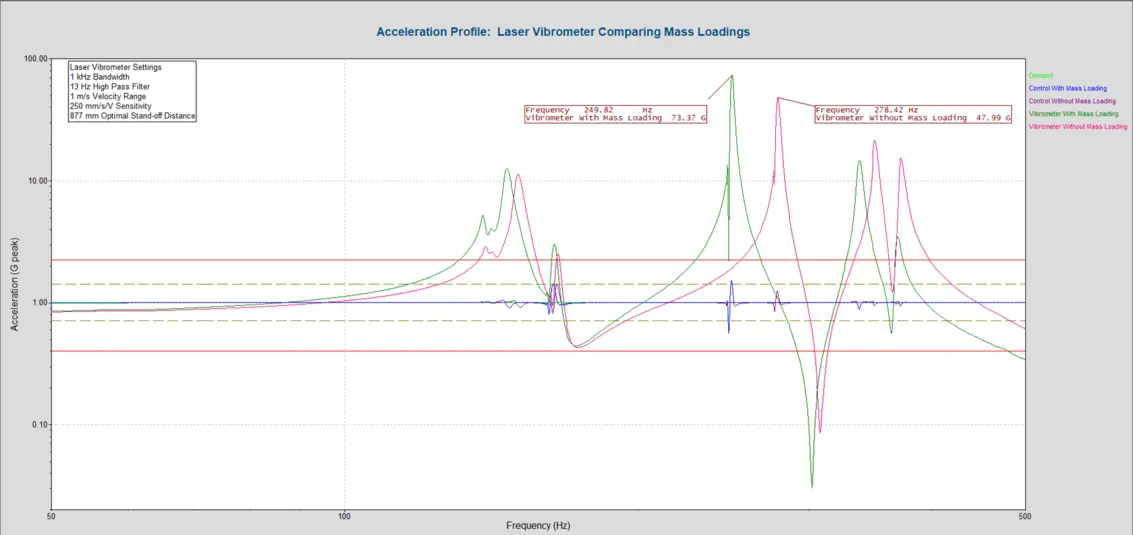This screenshot has width=1133, height=535.
Task: Click the 100.00 y-axis tick label
Action: [x=36, y=59]
